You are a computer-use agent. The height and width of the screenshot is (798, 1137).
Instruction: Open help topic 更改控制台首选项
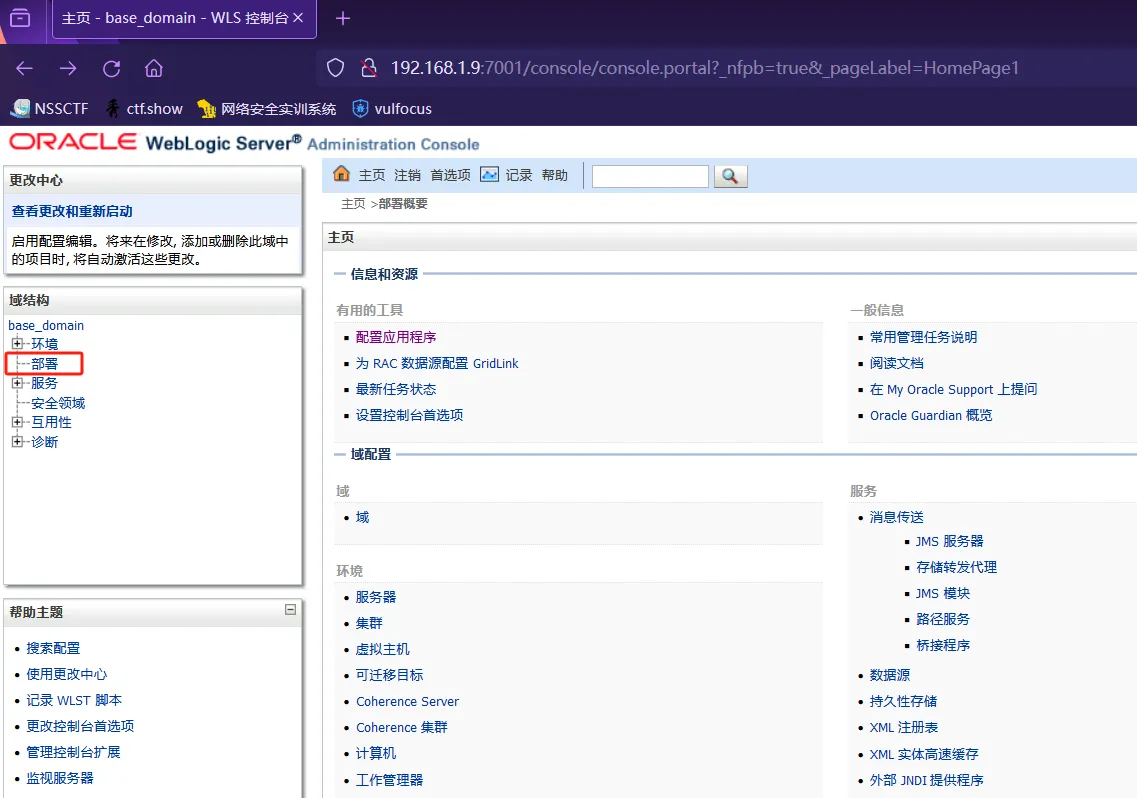80,726
